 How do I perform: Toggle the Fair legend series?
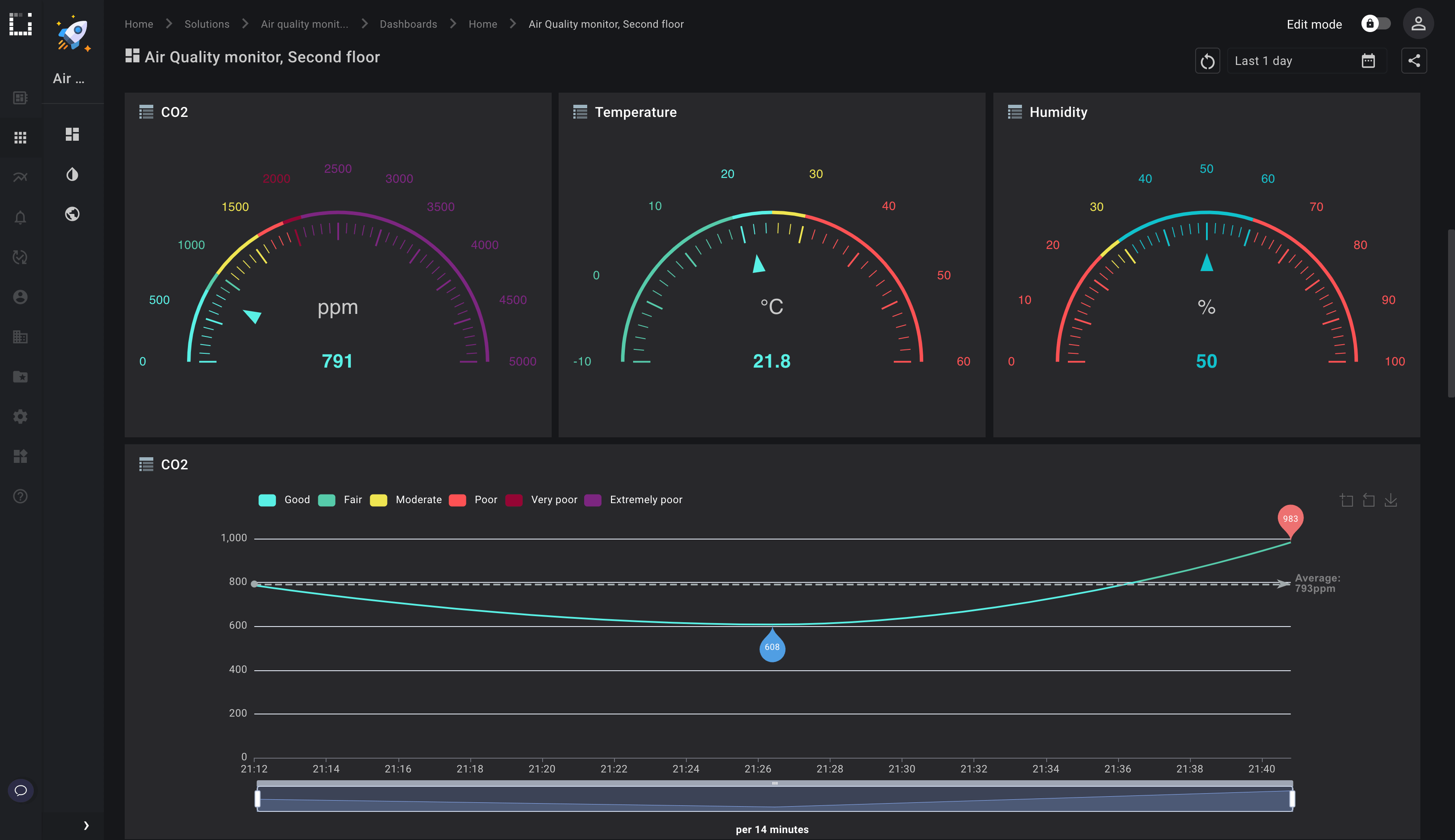340,500
